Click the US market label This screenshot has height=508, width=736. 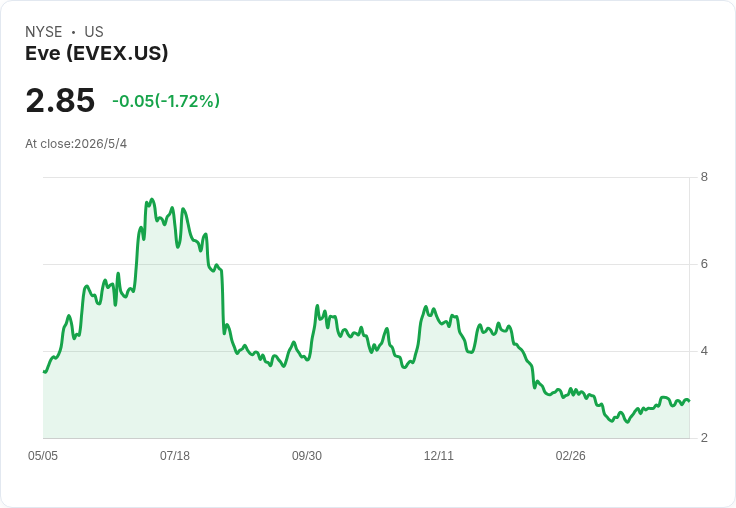tap(94, 31)
